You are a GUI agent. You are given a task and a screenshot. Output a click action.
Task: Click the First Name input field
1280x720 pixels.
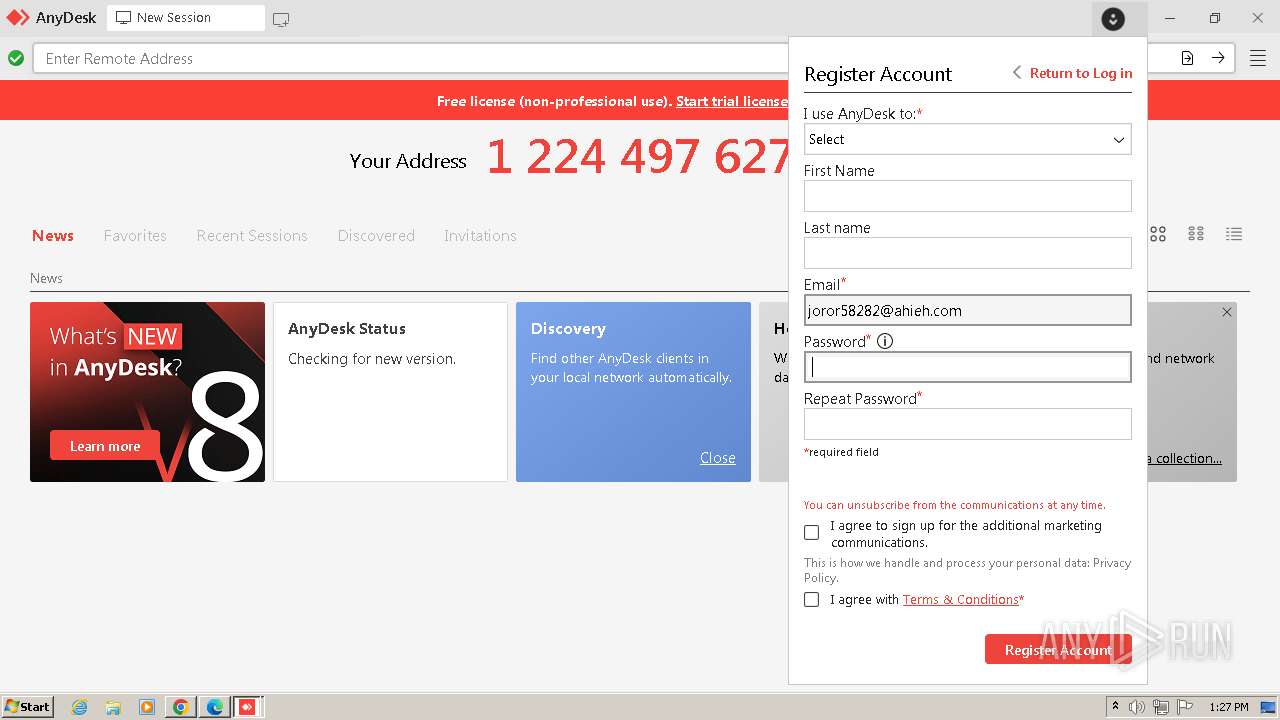[968, 196]
